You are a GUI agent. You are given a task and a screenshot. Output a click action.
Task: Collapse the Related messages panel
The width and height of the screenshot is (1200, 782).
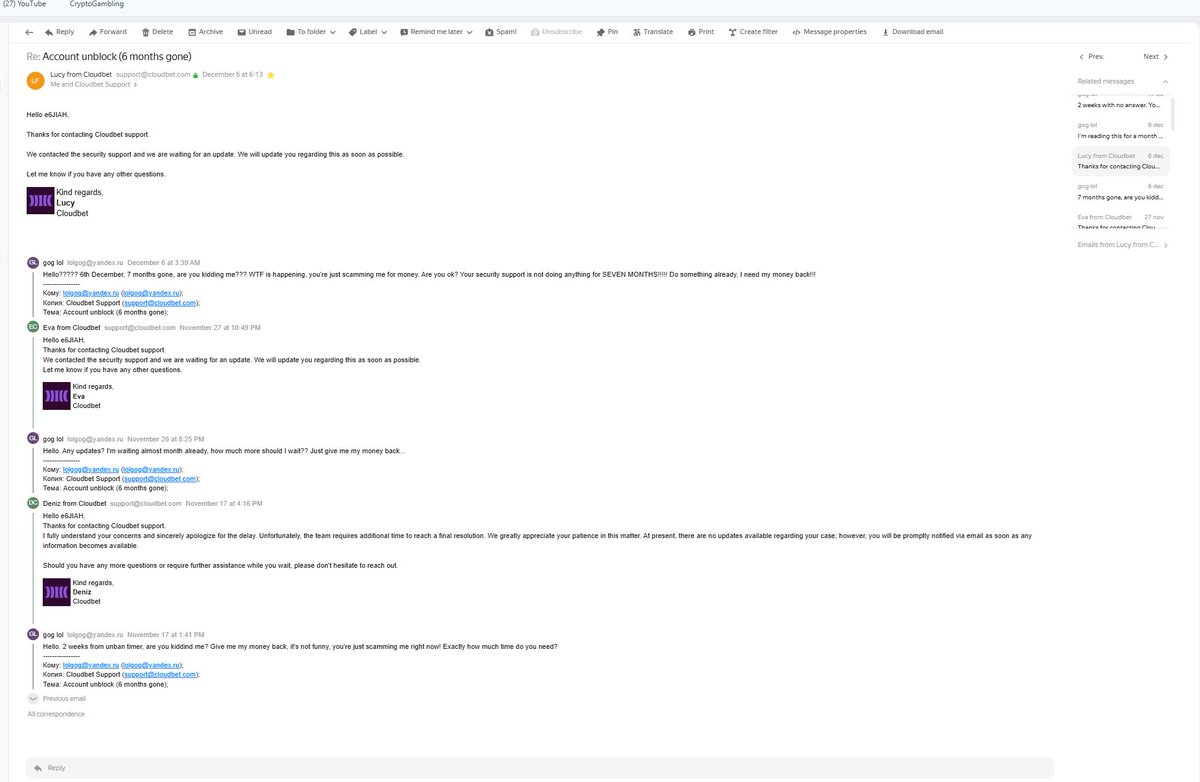(x=1165, y=81)
